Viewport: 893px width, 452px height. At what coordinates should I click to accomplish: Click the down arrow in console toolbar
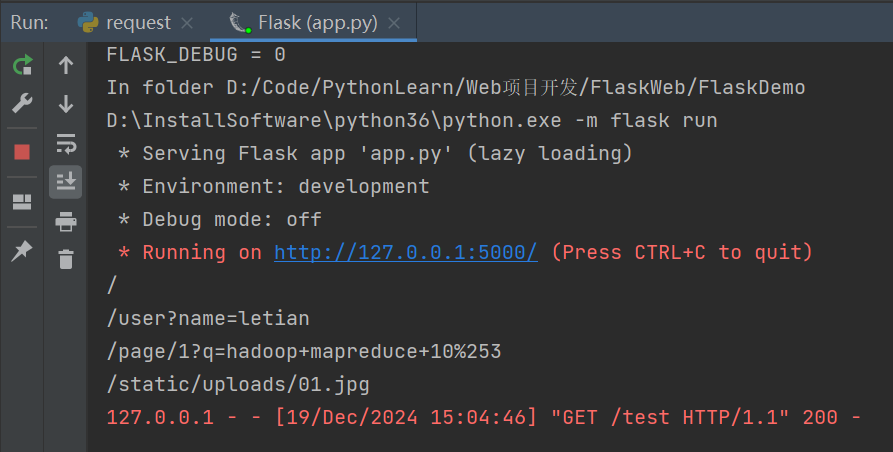[66, 103]
